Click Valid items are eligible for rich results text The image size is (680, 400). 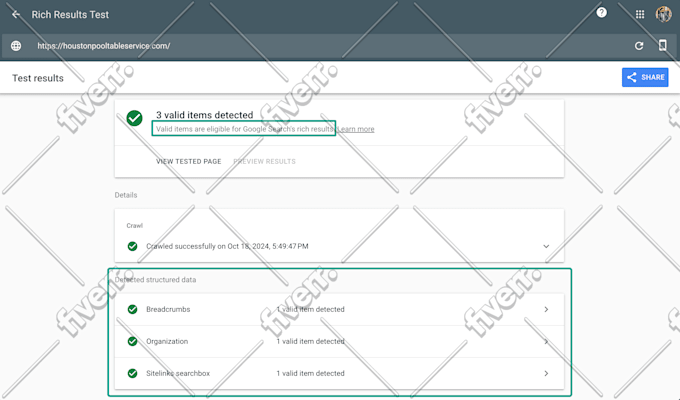pos(245,129)
